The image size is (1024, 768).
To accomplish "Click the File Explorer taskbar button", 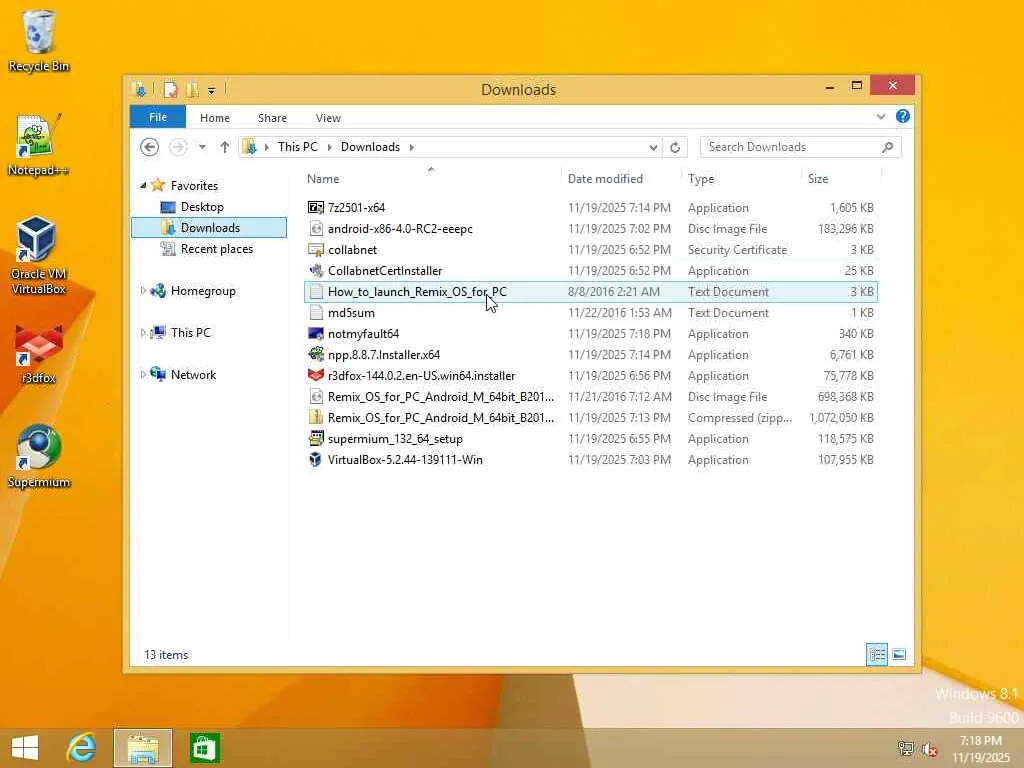I will click(x=143, y=748).
